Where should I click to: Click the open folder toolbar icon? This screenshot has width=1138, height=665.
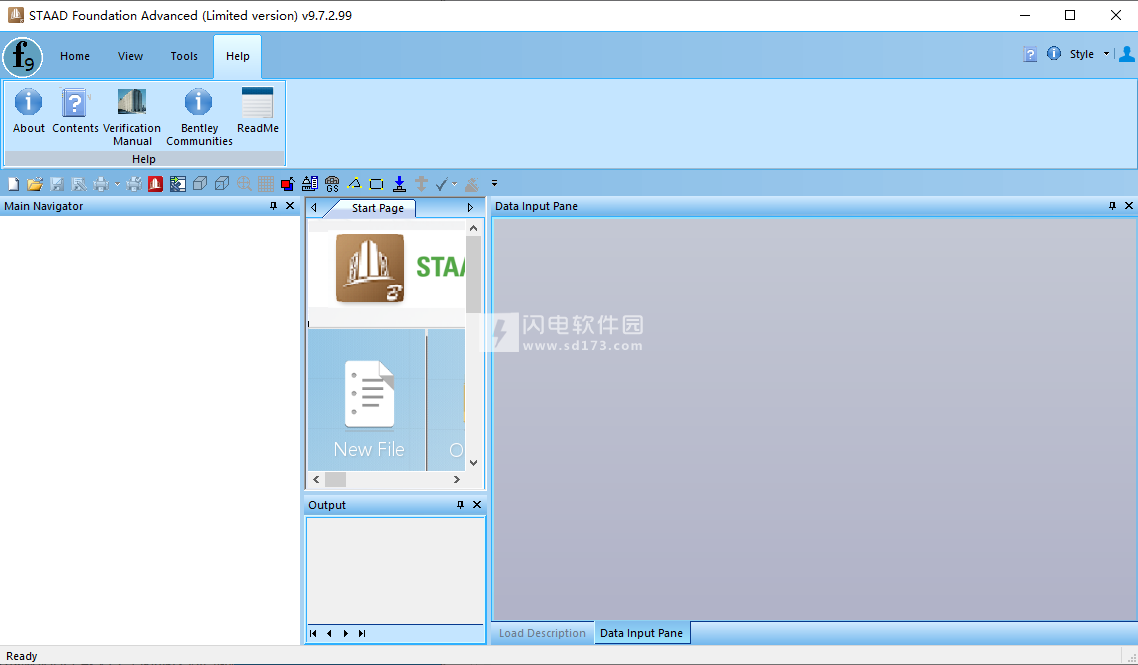pos(35,184)
